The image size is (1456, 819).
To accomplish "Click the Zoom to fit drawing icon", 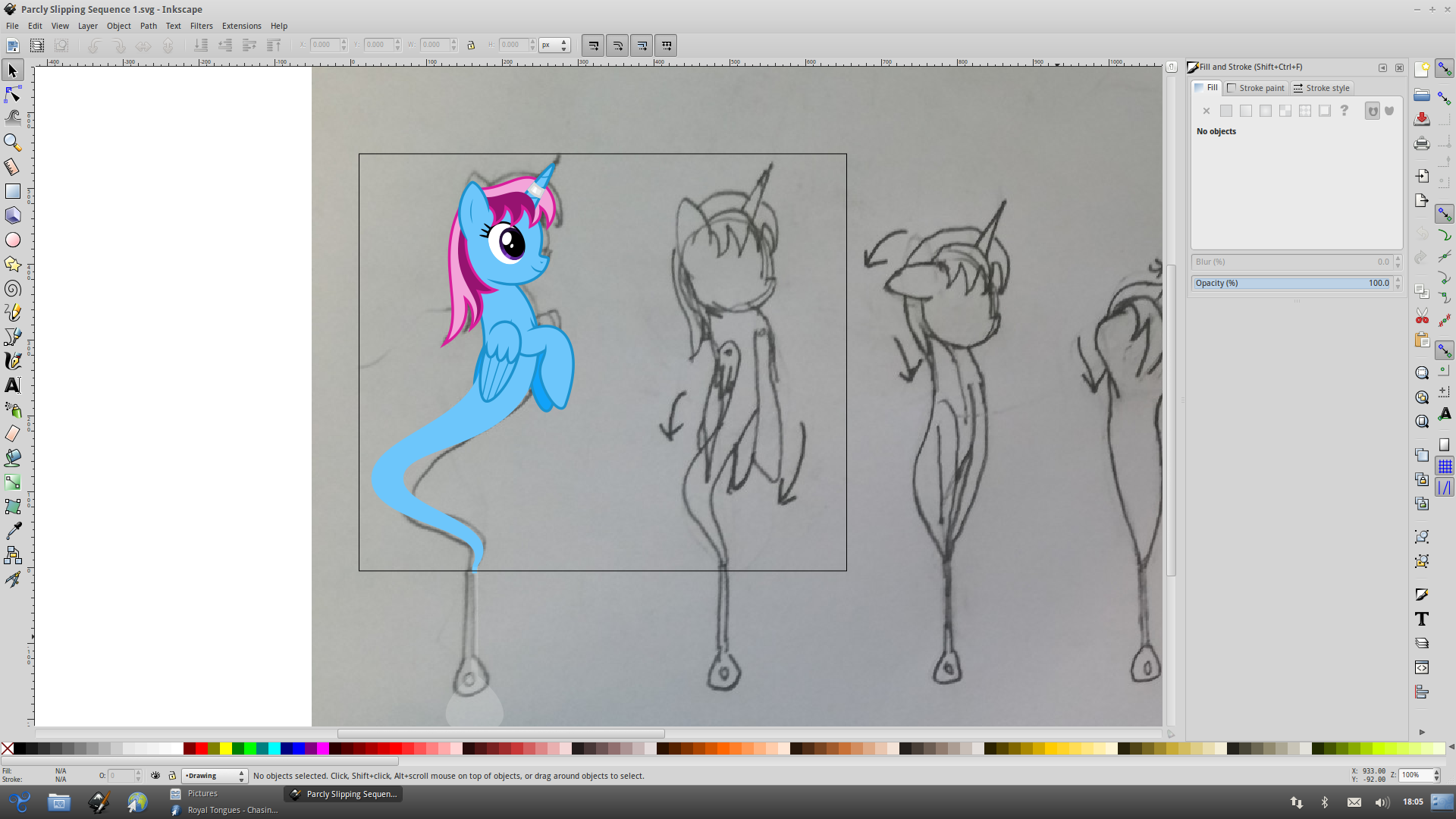I will click(1422, 397).
